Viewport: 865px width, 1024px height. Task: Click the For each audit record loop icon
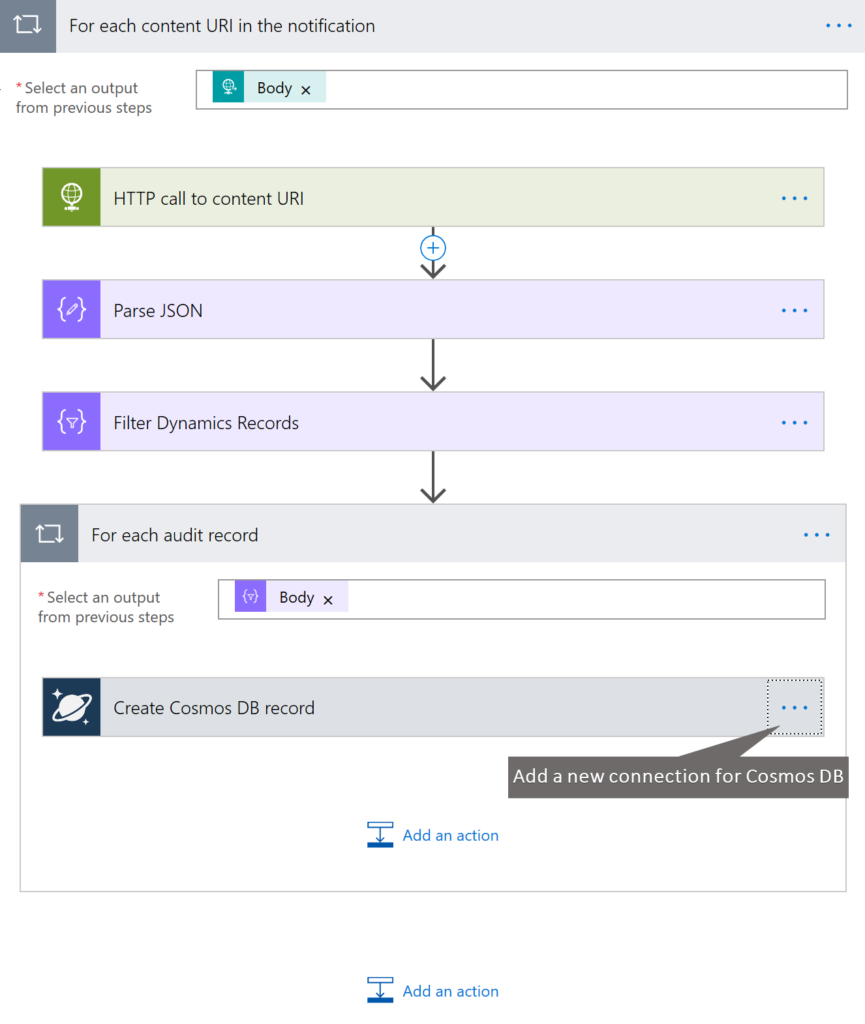coord(48,534)
